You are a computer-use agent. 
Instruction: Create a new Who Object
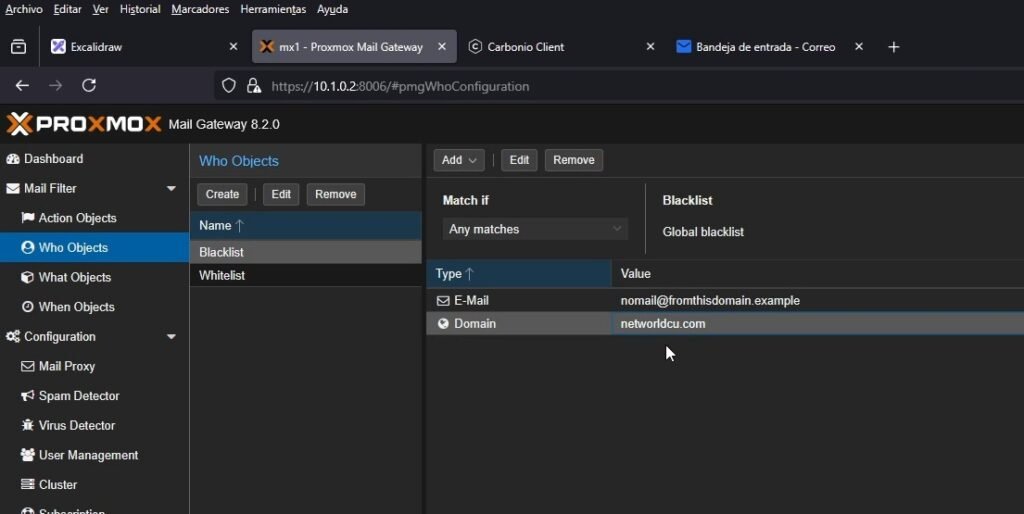[222, 194]
